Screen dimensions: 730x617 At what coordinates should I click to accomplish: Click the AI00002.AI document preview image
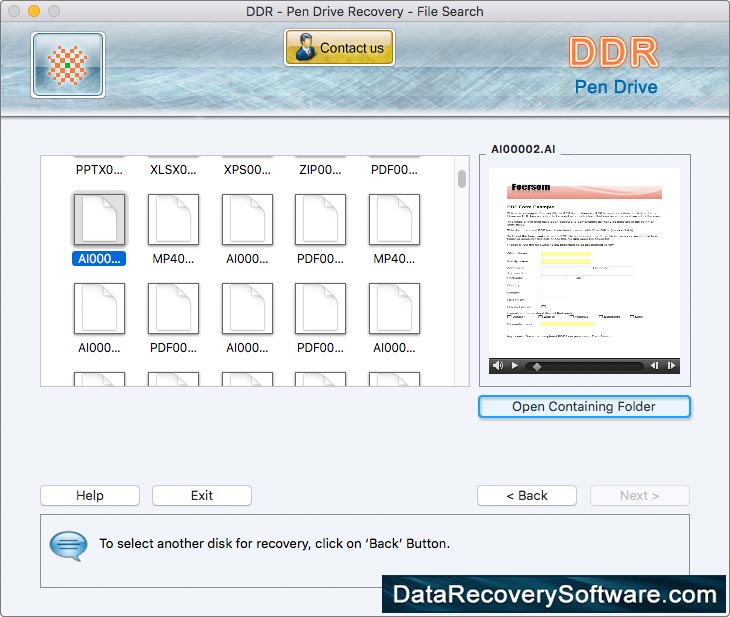pos(584,263)
